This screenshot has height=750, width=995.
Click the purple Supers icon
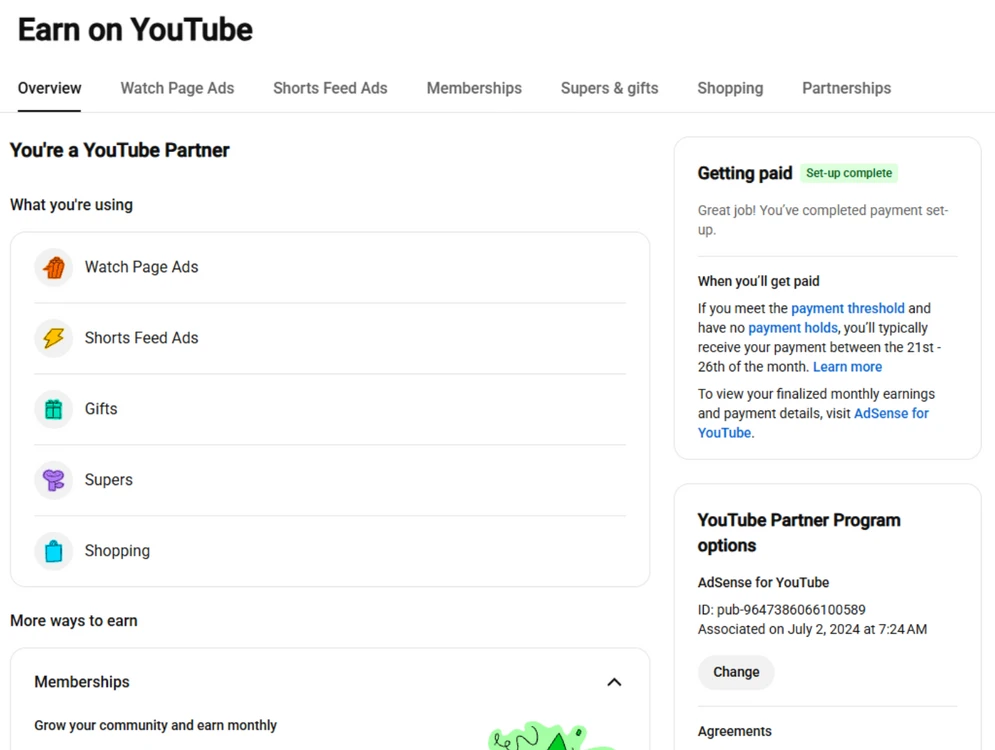click(x=54, y=480)
